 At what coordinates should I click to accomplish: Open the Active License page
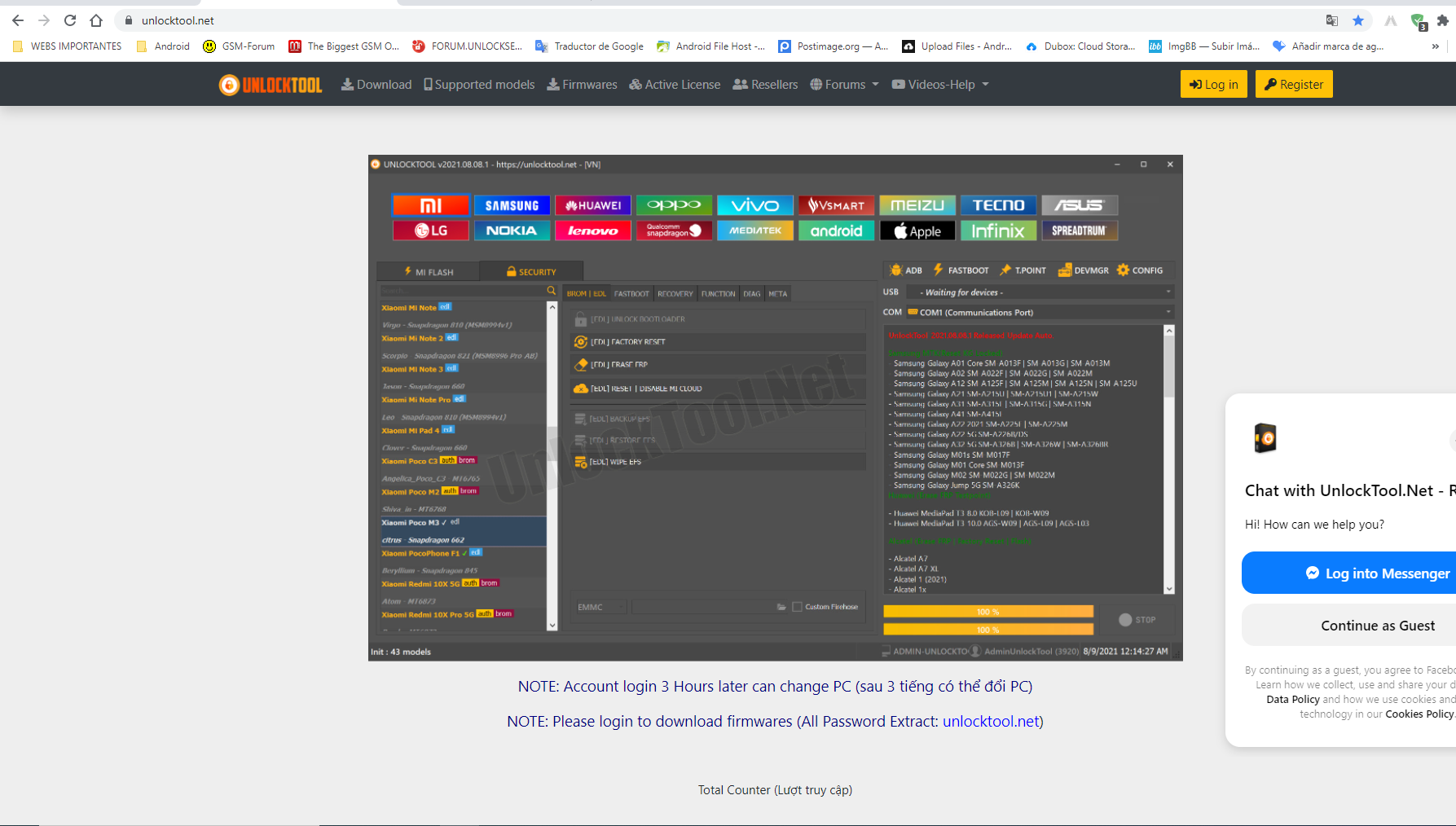(x=675, y=85)
